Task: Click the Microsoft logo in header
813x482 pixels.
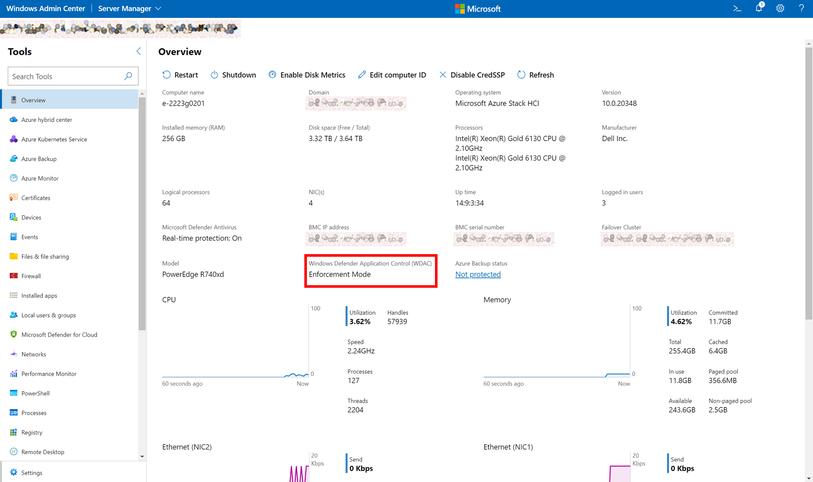Action: pyautogui.click(x=478, y=9)
